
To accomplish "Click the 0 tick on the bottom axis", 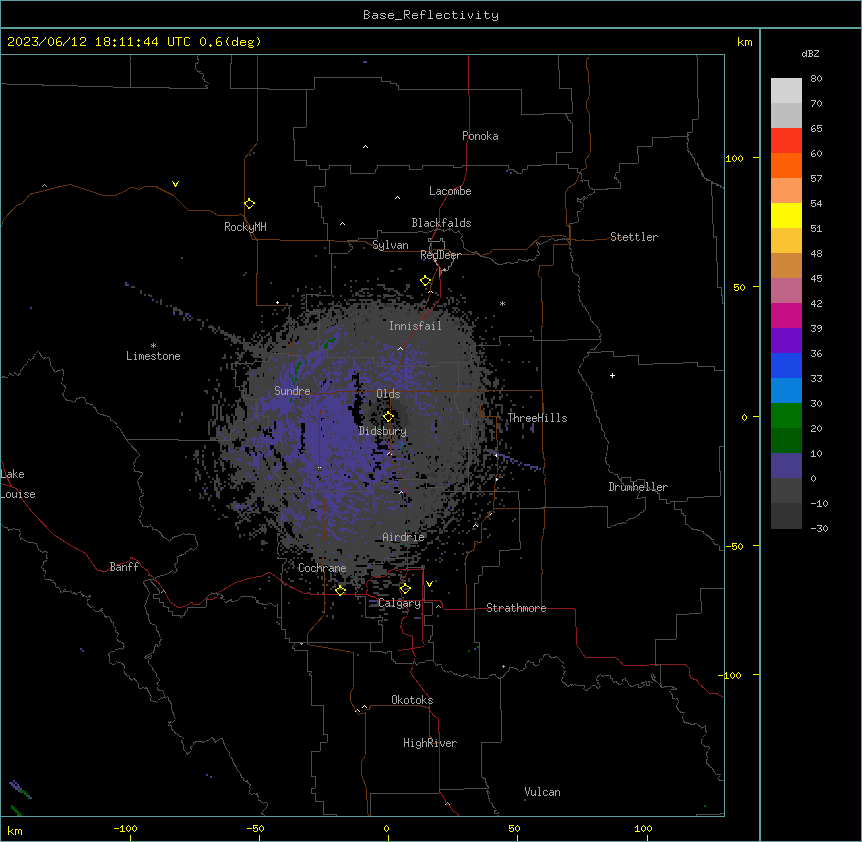I will [386, 828].
